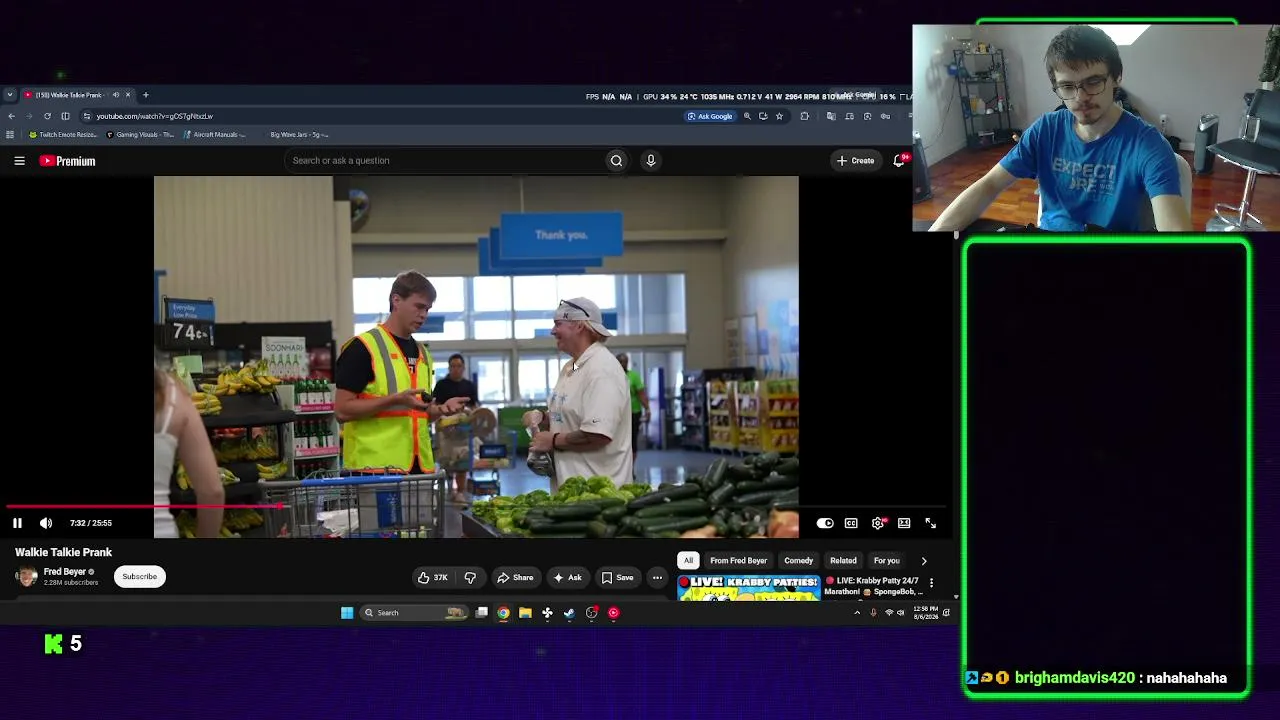This screenshot has height=720, width=1280.
Task: Close the Walkie Talkie Prank browser tab
Action: (128, 95)
